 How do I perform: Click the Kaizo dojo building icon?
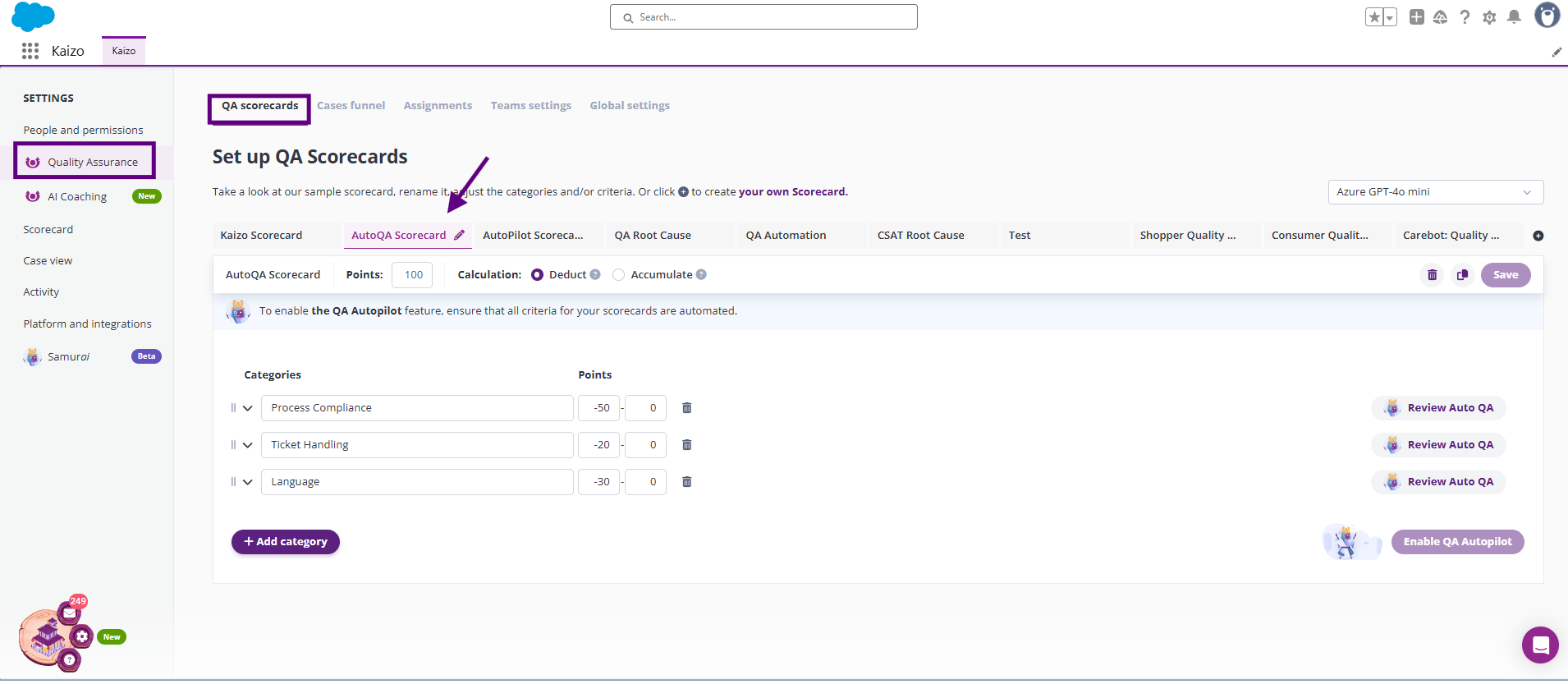point(46,637)
